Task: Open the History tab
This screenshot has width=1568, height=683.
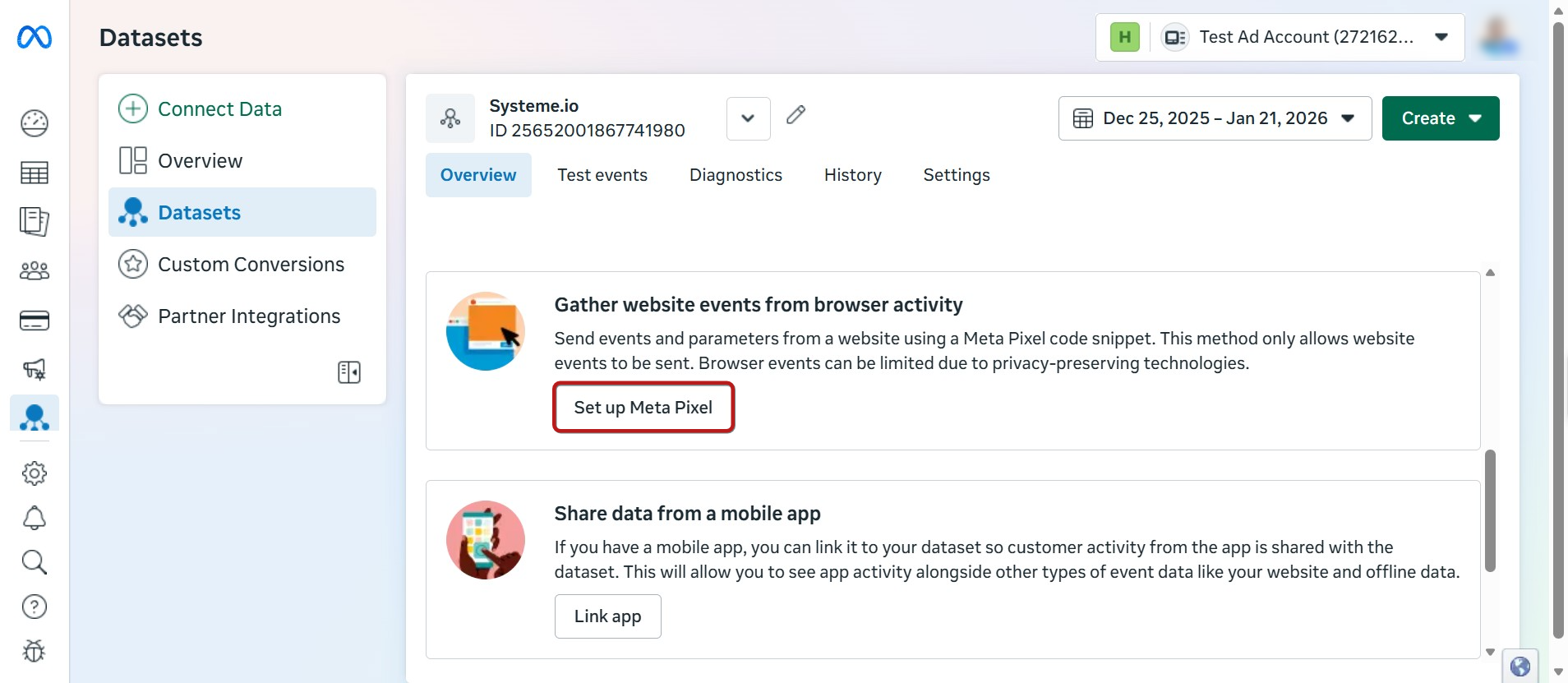Action: (853, 175)
